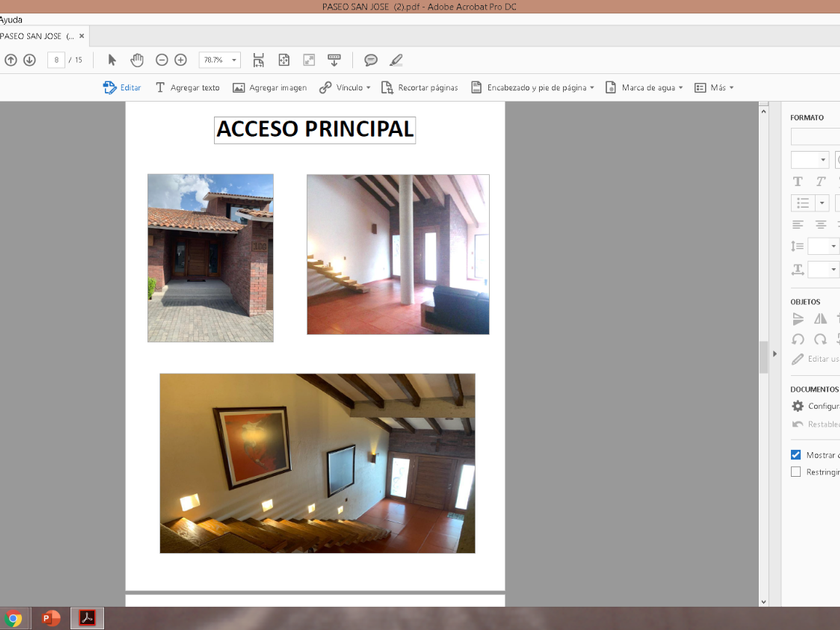840x630 pixels.
Task: Open the Ayuda menu
Action: click(x=11, y=19)
